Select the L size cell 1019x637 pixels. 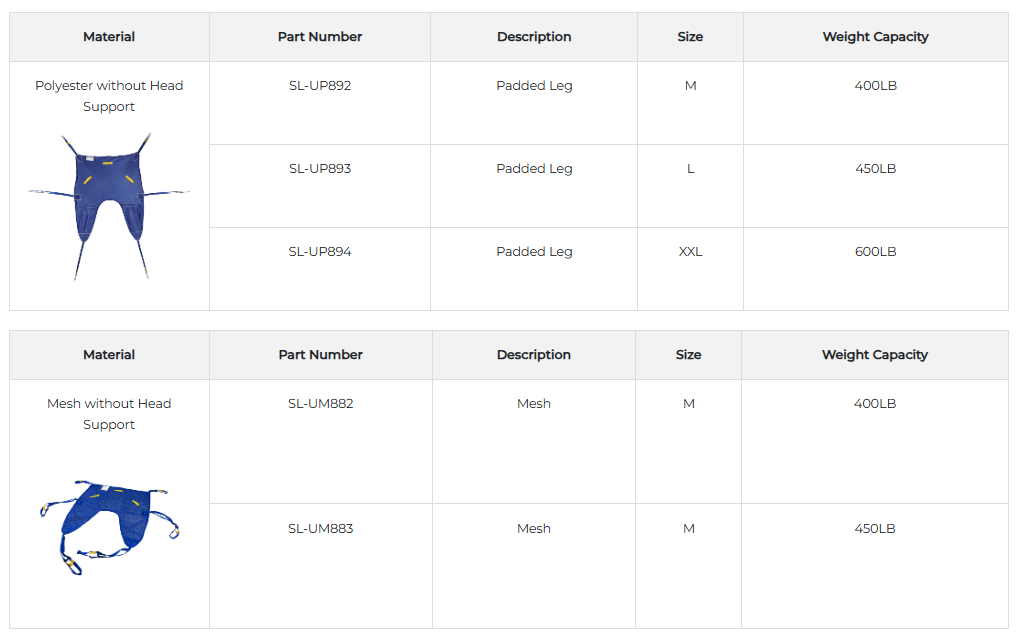690,169
